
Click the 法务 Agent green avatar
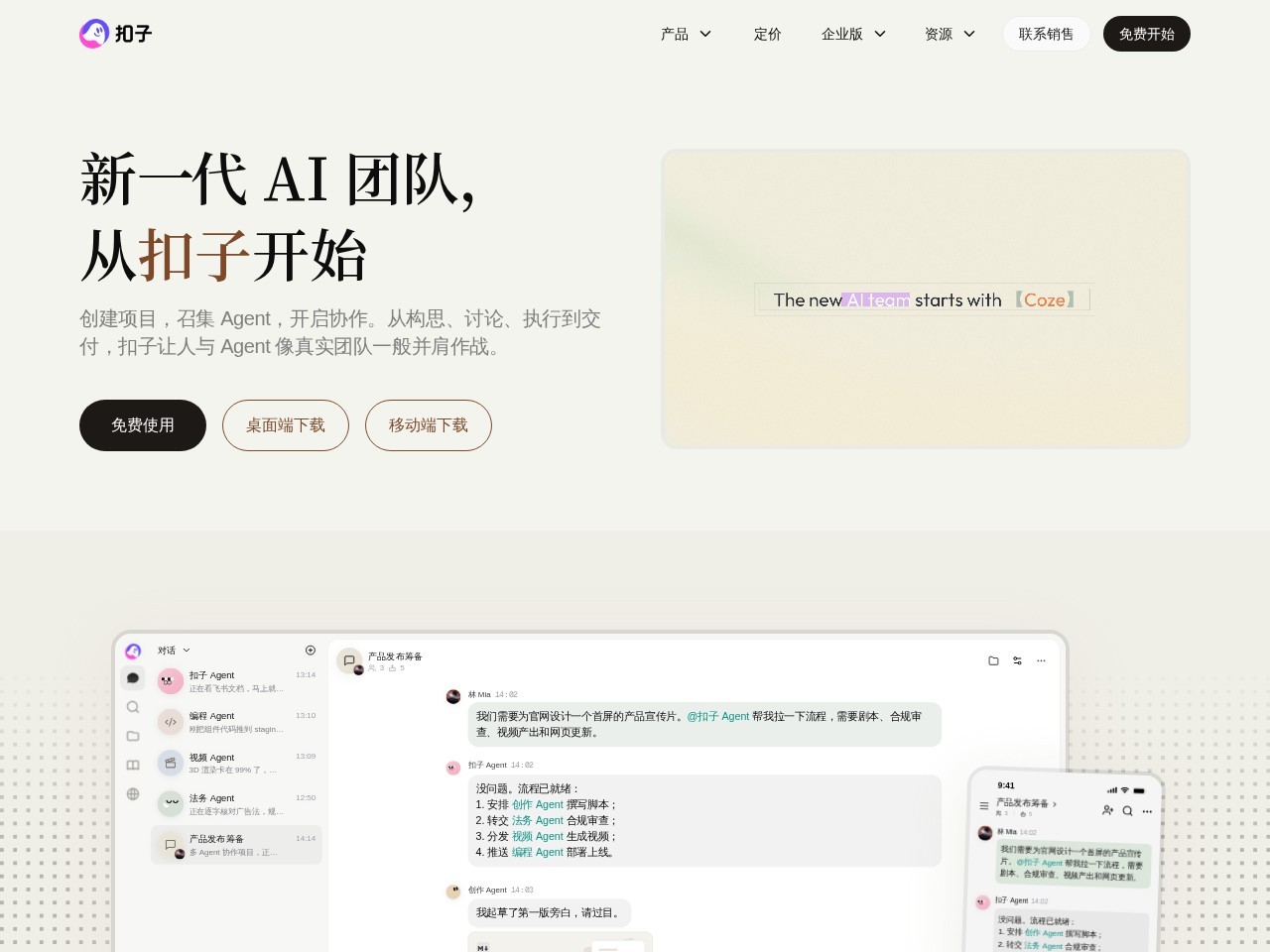pos(170,803)
